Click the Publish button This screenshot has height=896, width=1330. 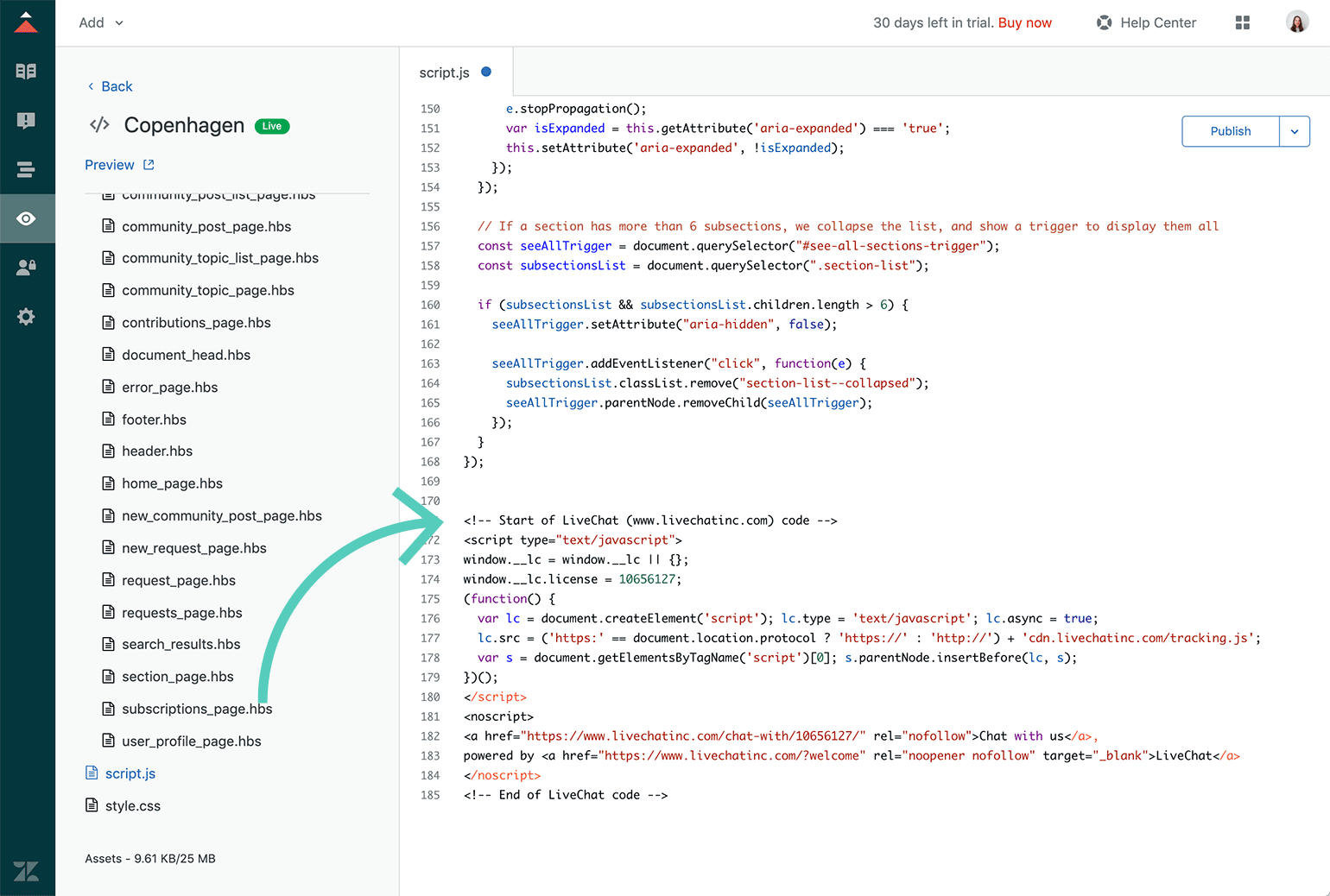[x=1231, y=131]
